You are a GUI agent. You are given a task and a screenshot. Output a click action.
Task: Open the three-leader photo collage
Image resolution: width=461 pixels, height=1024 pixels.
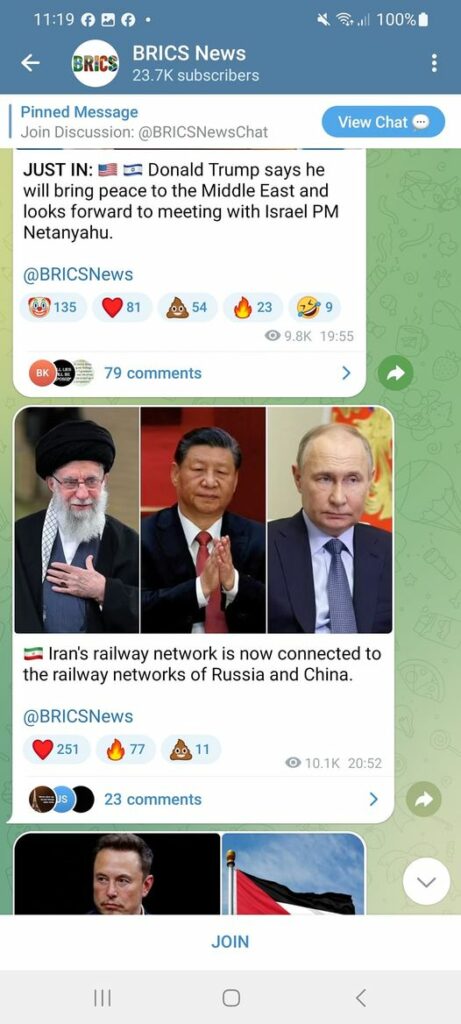pos(203,520)
